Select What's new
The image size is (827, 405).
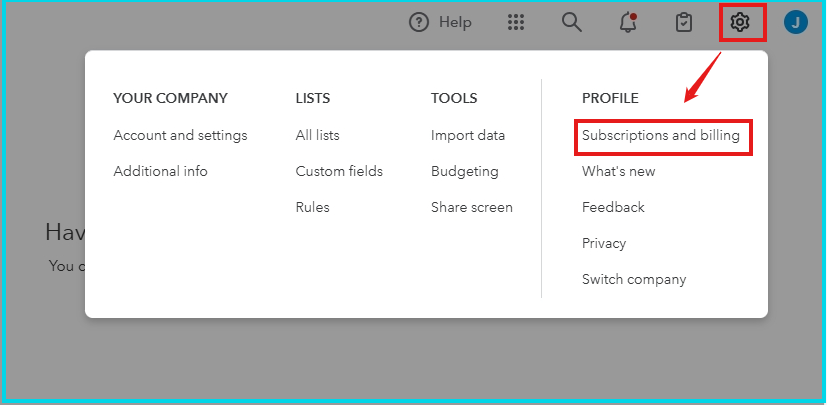619,171
